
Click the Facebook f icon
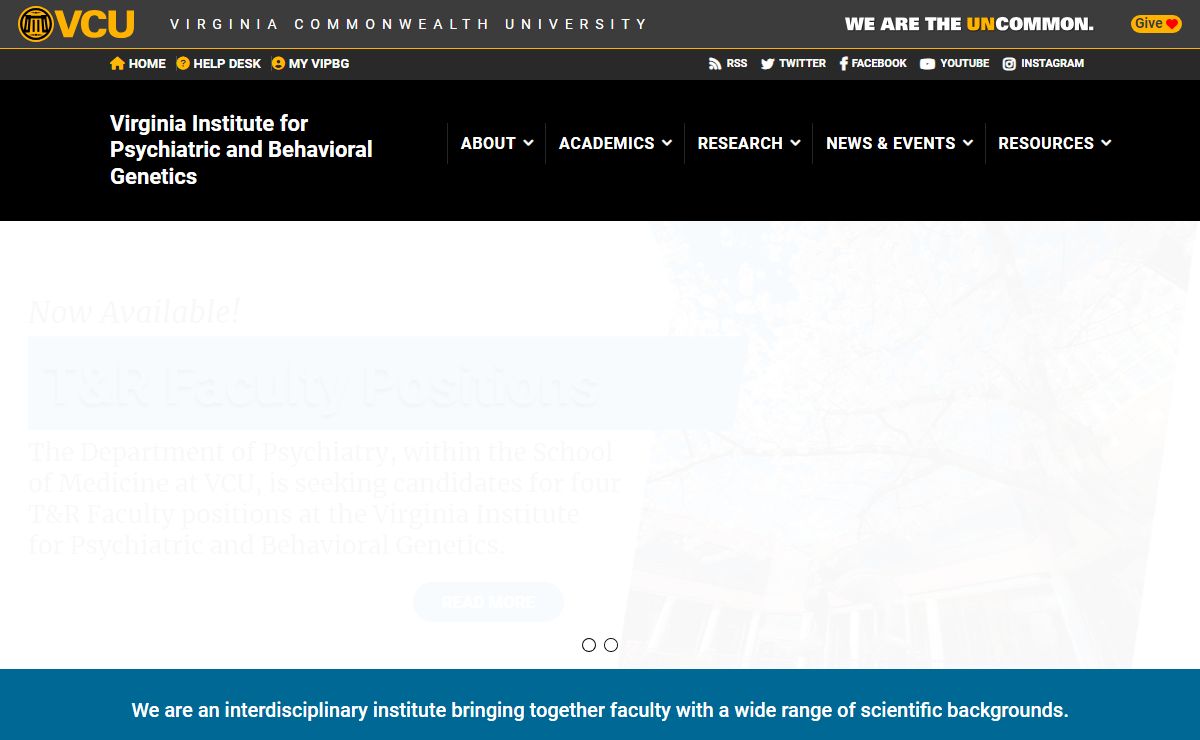point(843,63)
